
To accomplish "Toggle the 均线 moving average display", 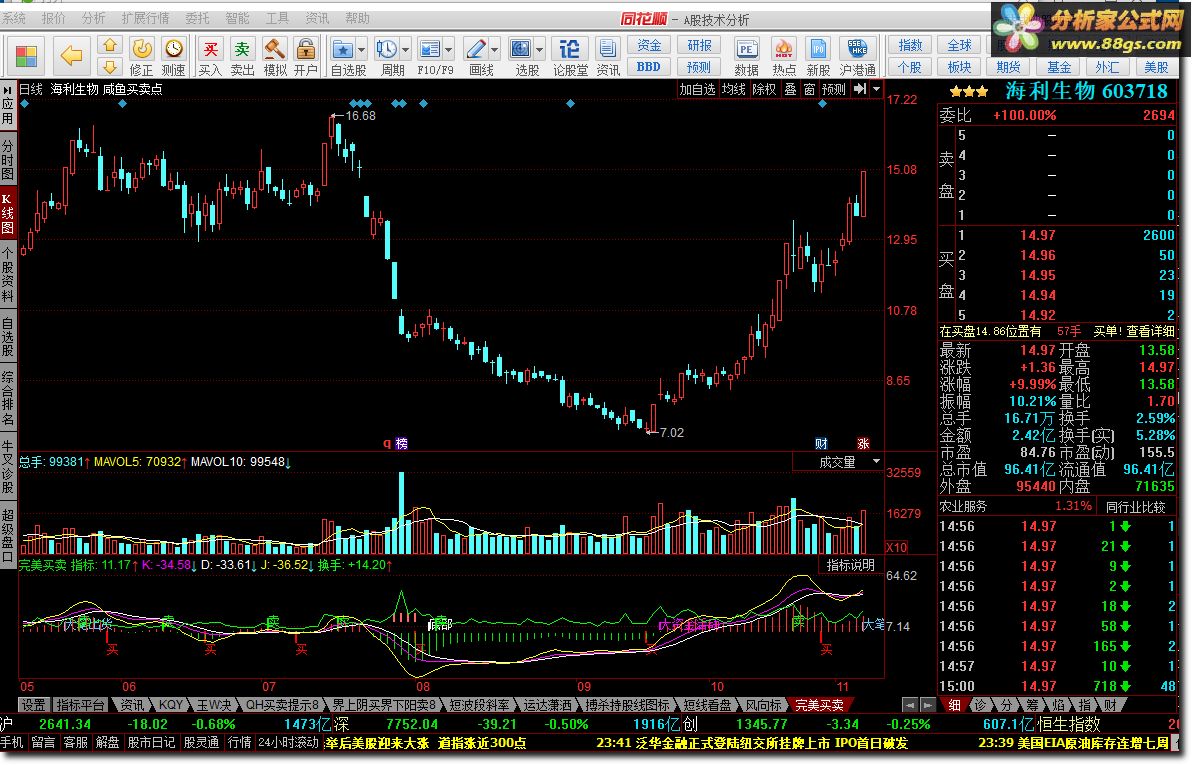I will (733, 89).
